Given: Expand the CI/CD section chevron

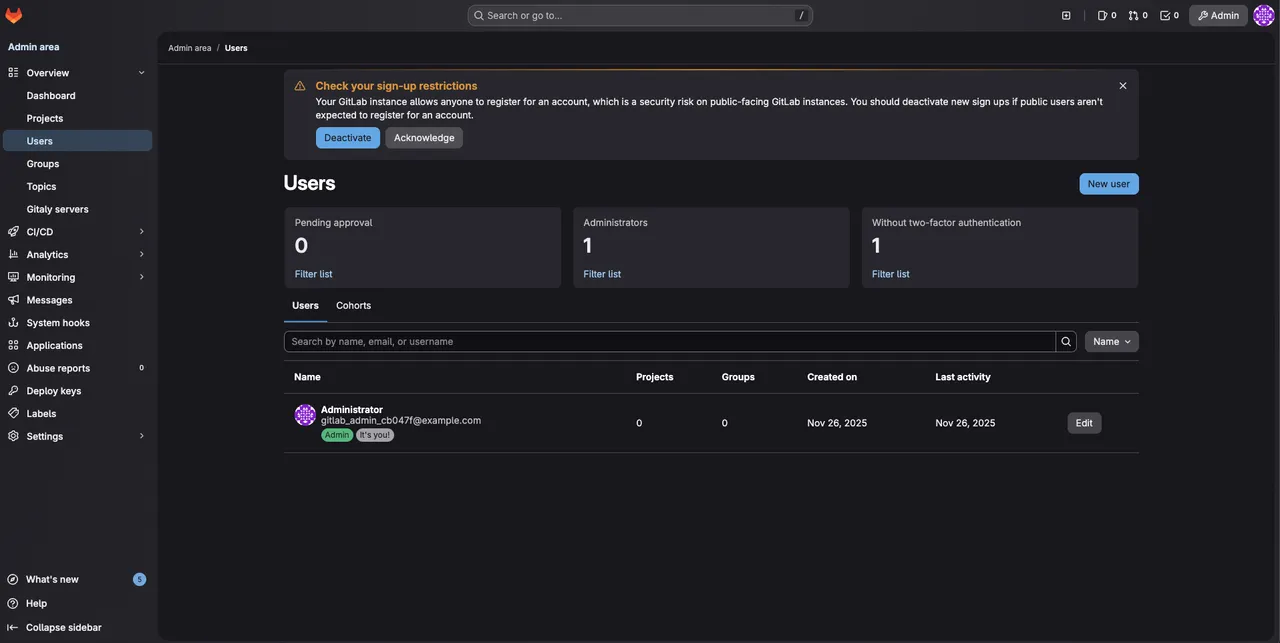Looking at the screenshot, I should click(x=141, y=232).
